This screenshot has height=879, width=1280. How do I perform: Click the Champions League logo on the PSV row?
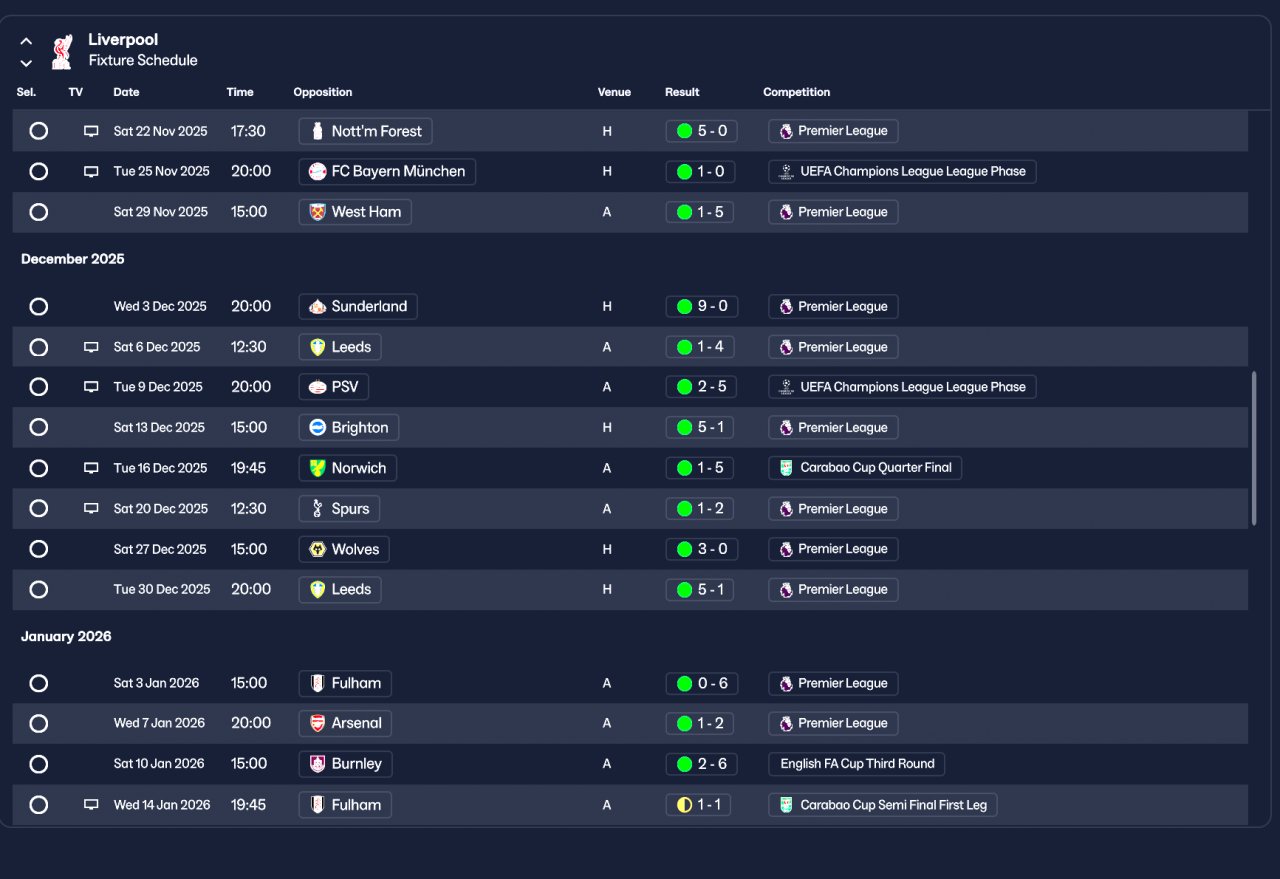[786, 387]
